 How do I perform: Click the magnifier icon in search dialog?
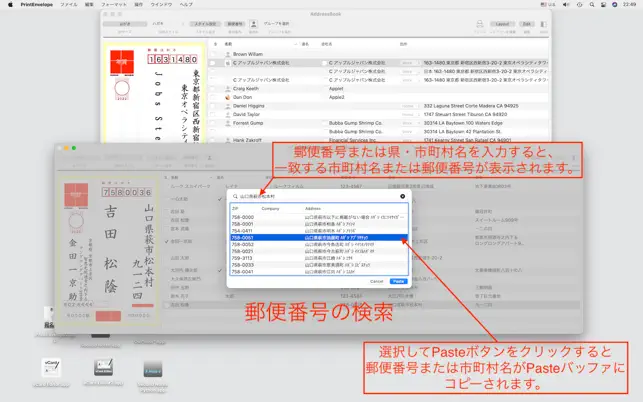pos(235,196)
